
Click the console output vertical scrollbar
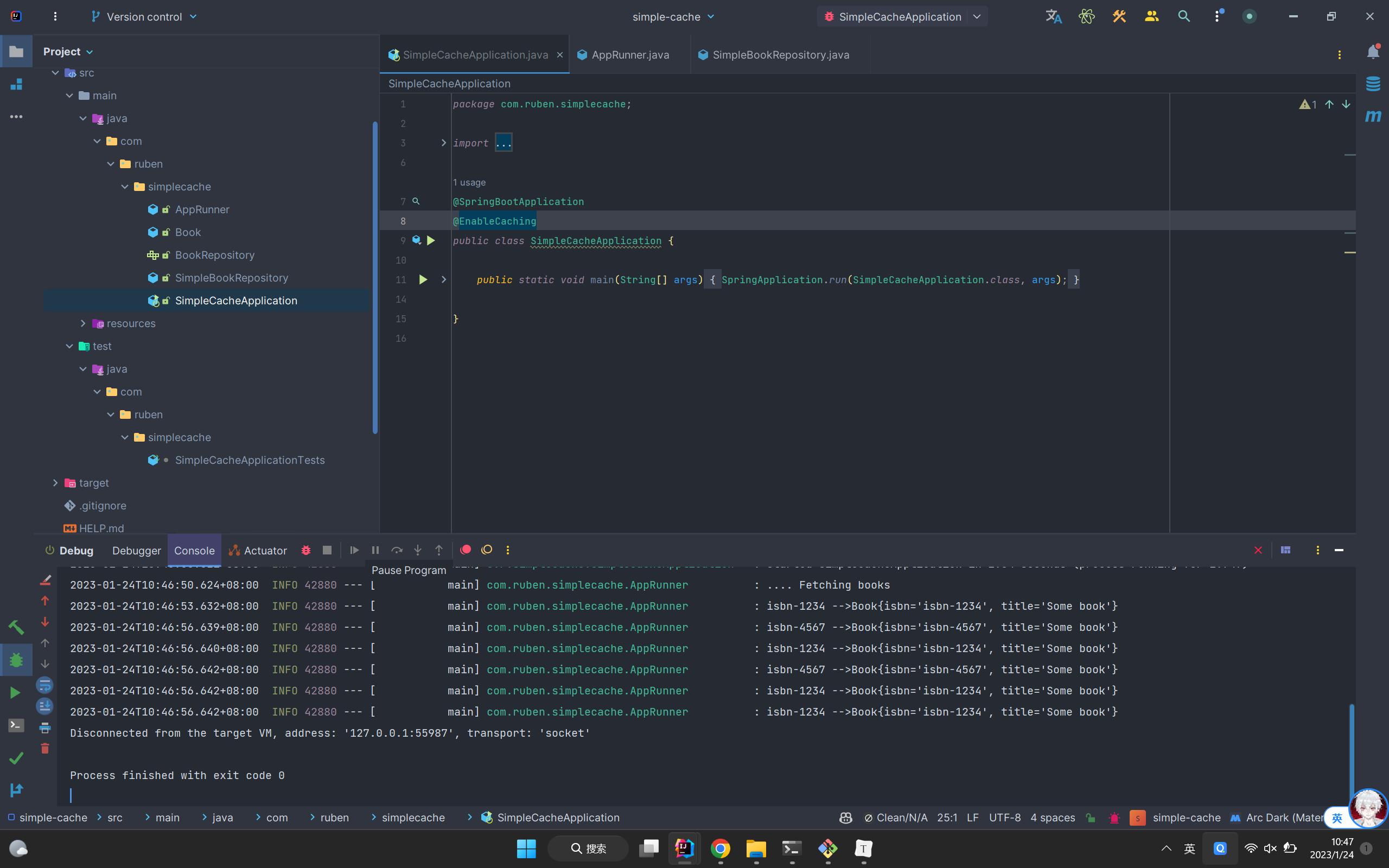(1351, 746)
